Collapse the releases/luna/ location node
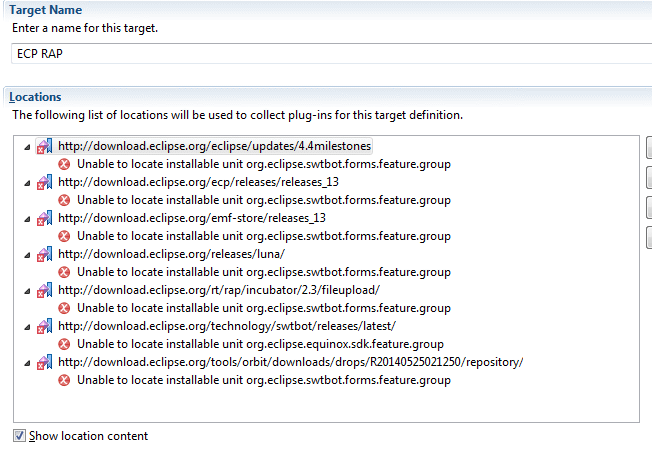Viewport: 652px width, 449px height. pyautogui.click(x=27, y=255)
